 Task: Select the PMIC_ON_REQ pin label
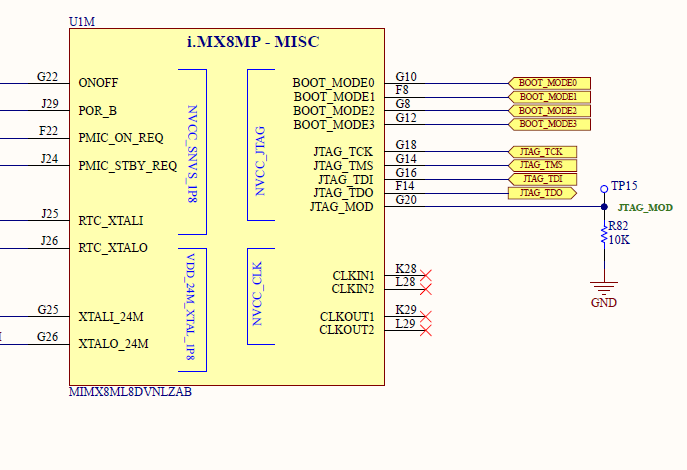tap(121, 138)
